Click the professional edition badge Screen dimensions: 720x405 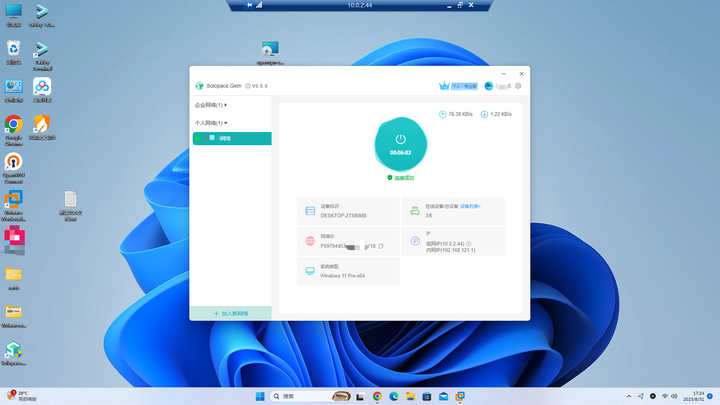(464, 86)
